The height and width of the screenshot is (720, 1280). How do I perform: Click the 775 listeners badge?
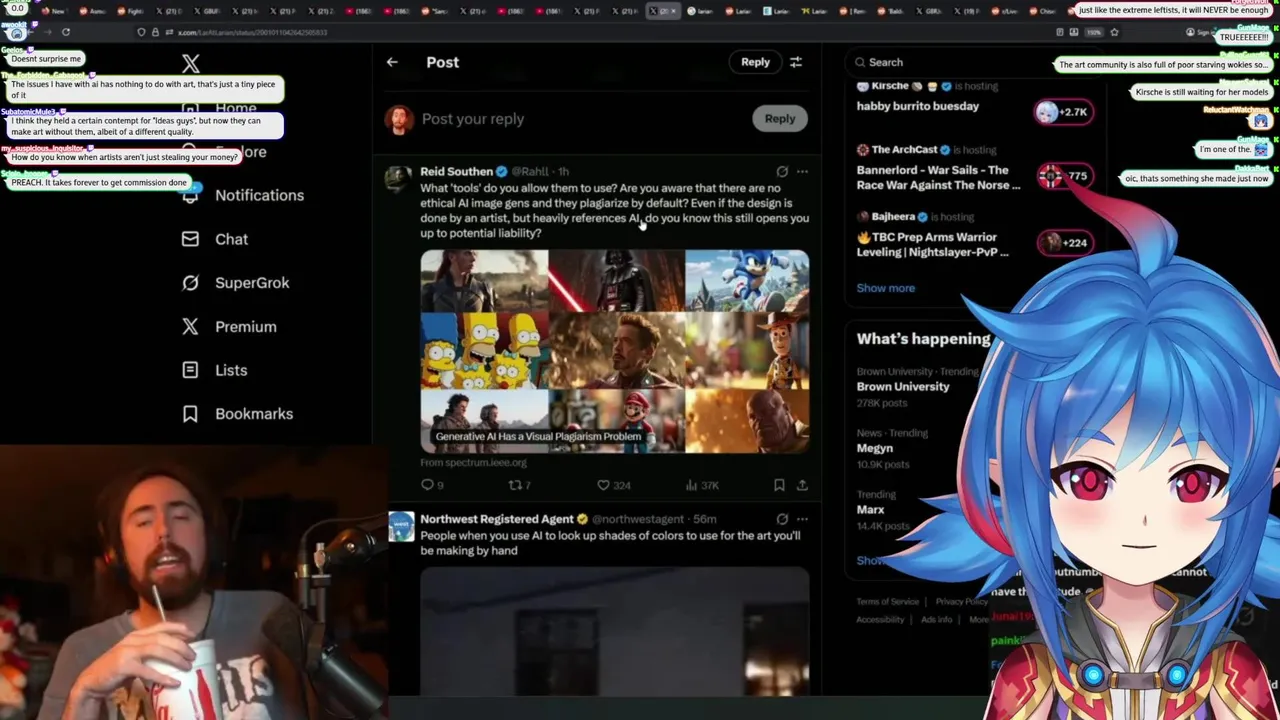tap(1063, 176)
